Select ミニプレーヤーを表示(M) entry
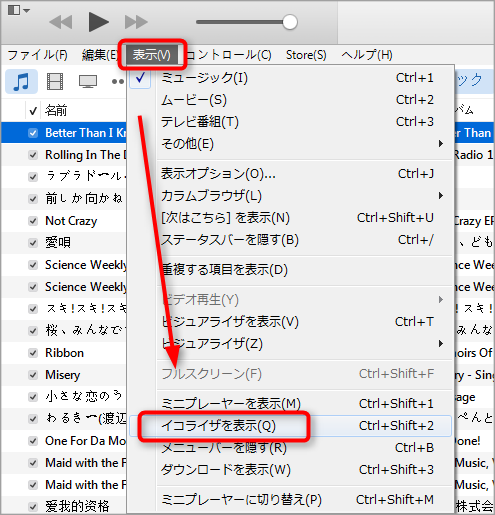Screen dimensions: 495x515 pos(289,403)
